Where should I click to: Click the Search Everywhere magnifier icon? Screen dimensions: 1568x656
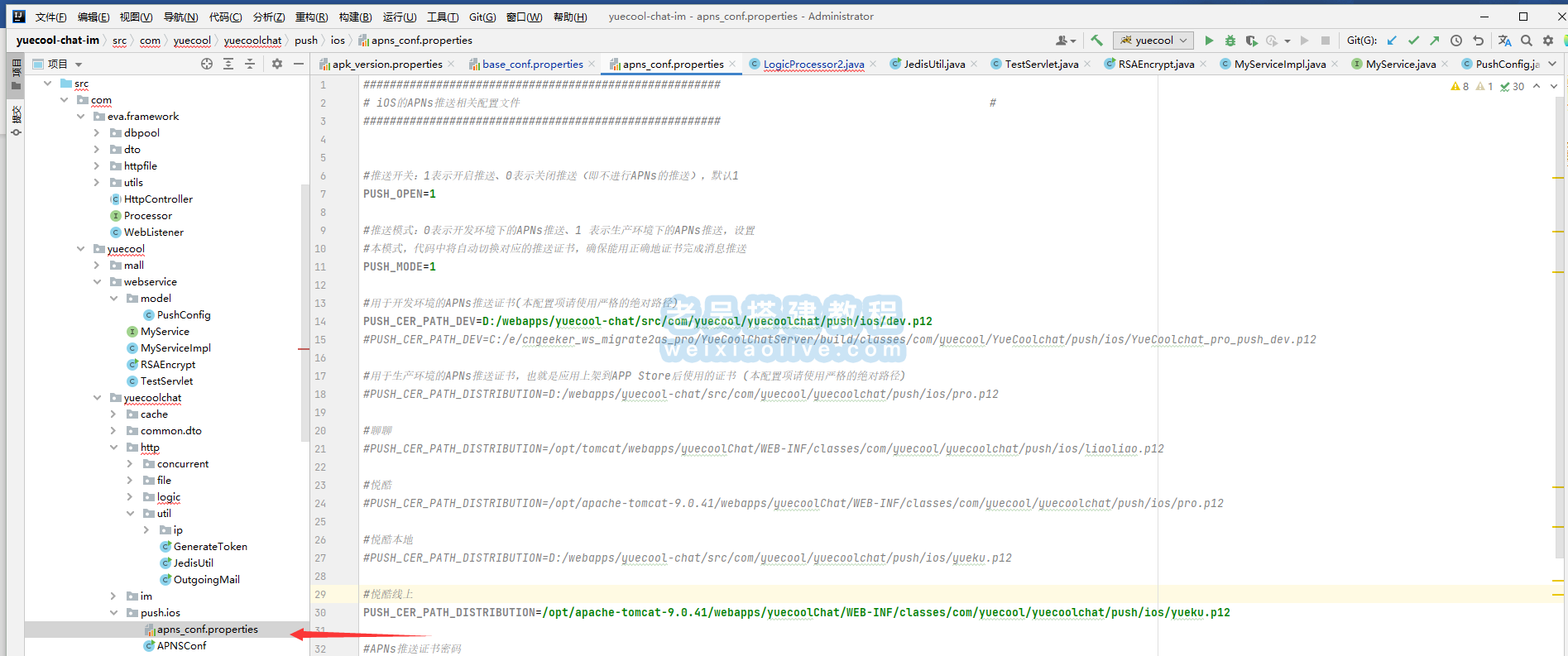point(1527,41)
